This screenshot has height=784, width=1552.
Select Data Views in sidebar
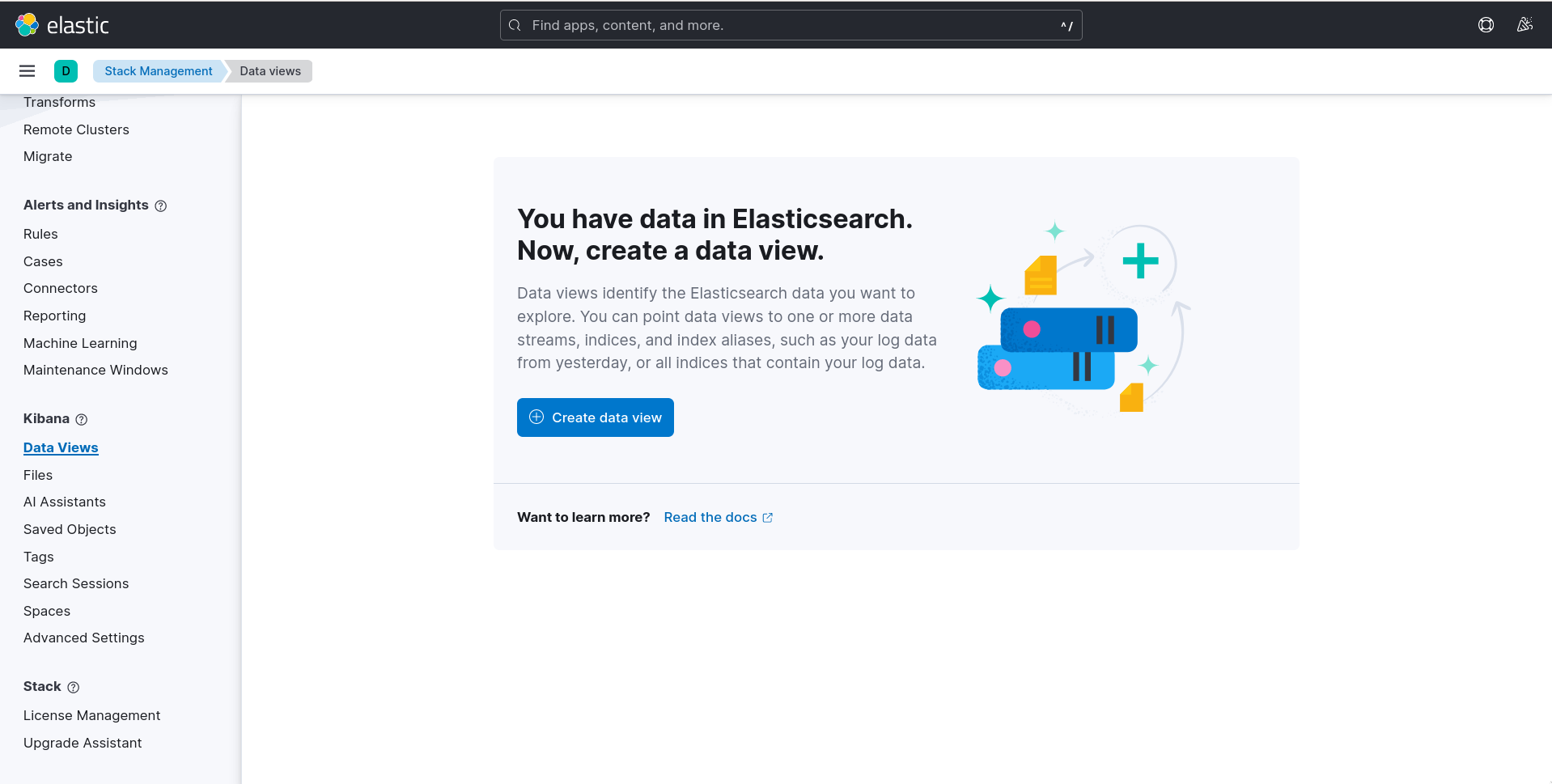pos(61,447)
